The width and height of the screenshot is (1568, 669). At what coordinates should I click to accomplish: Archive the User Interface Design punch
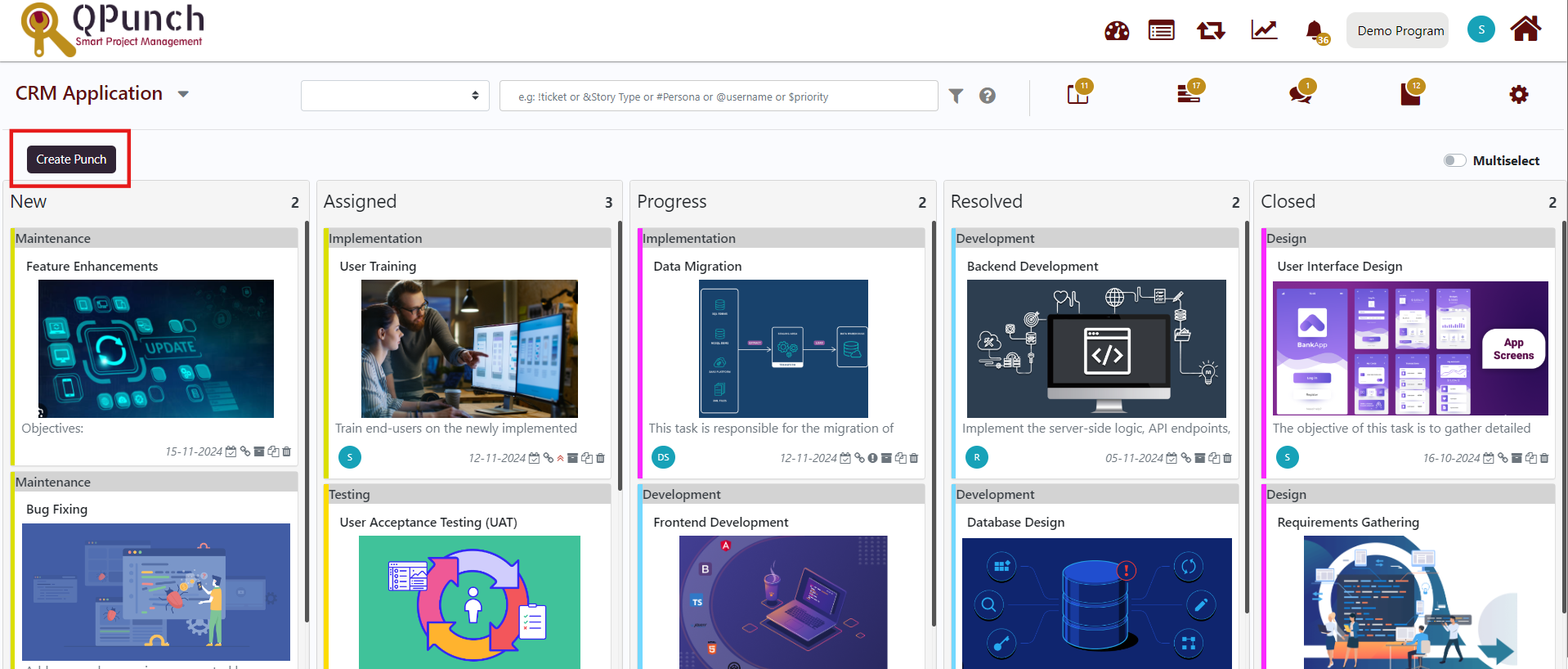[1516, 458]
